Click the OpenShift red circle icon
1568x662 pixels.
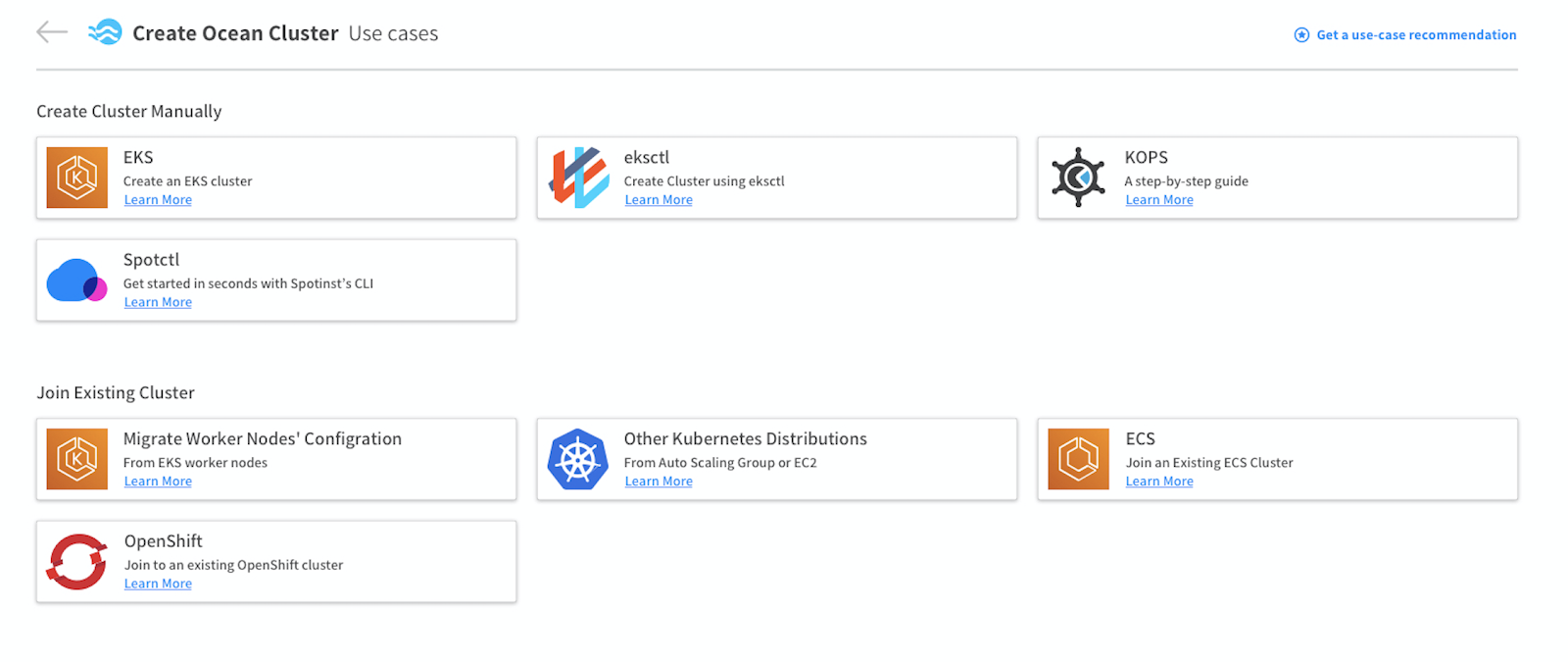point(76,562)
